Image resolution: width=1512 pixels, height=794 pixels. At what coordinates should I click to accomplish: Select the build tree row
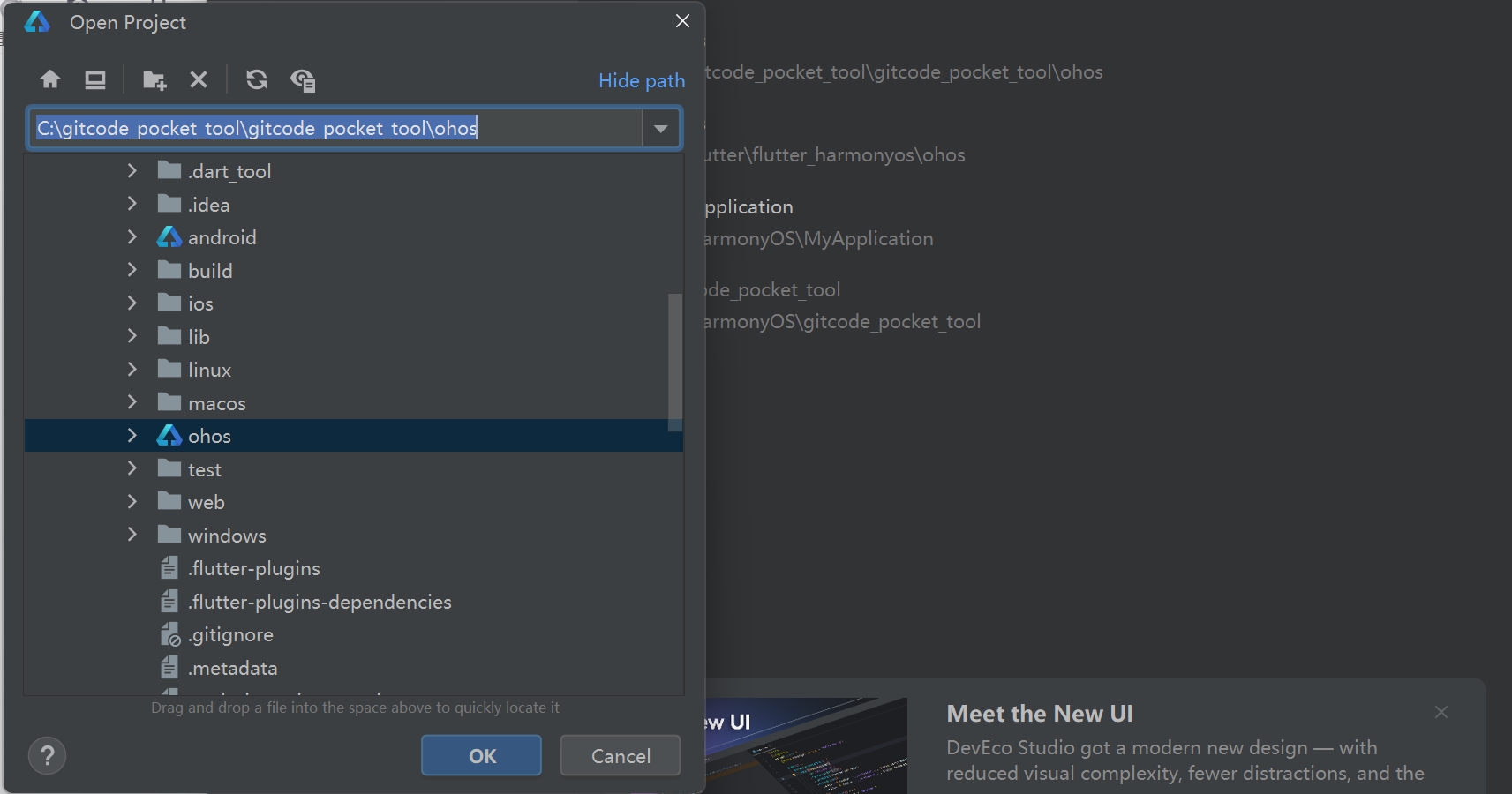354,270
